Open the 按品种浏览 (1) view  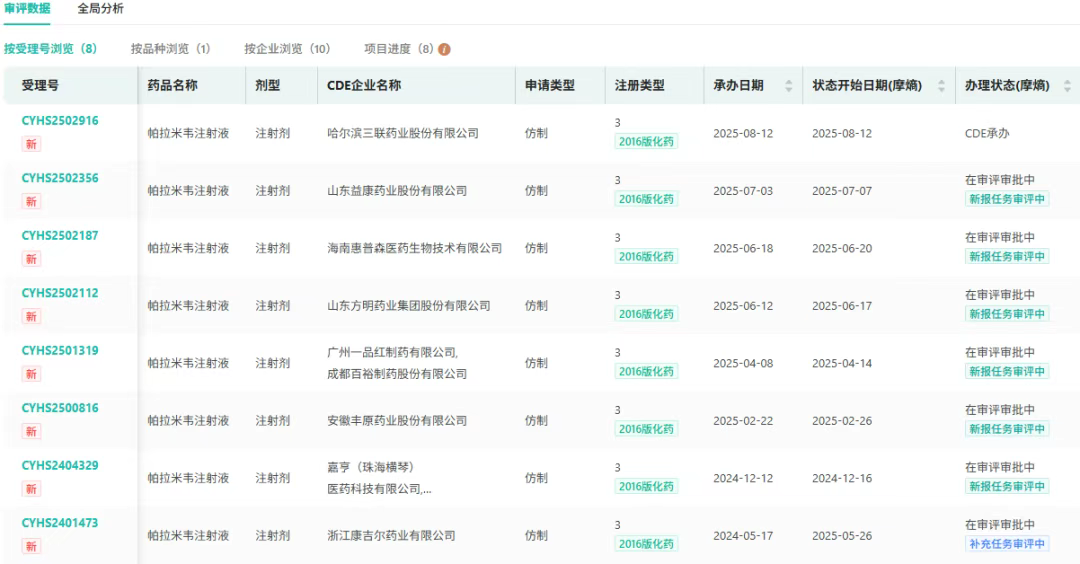pos(170,49)
